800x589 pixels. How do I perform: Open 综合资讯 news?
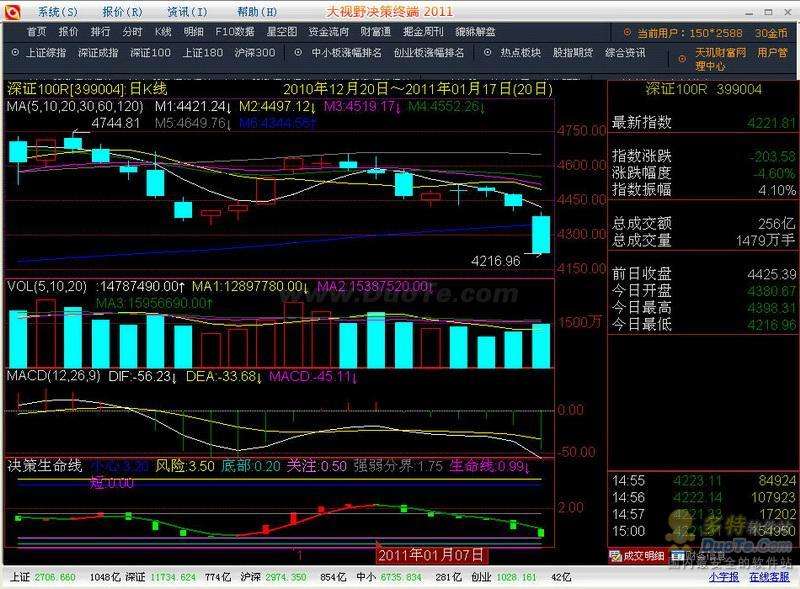tap(625, 53)
